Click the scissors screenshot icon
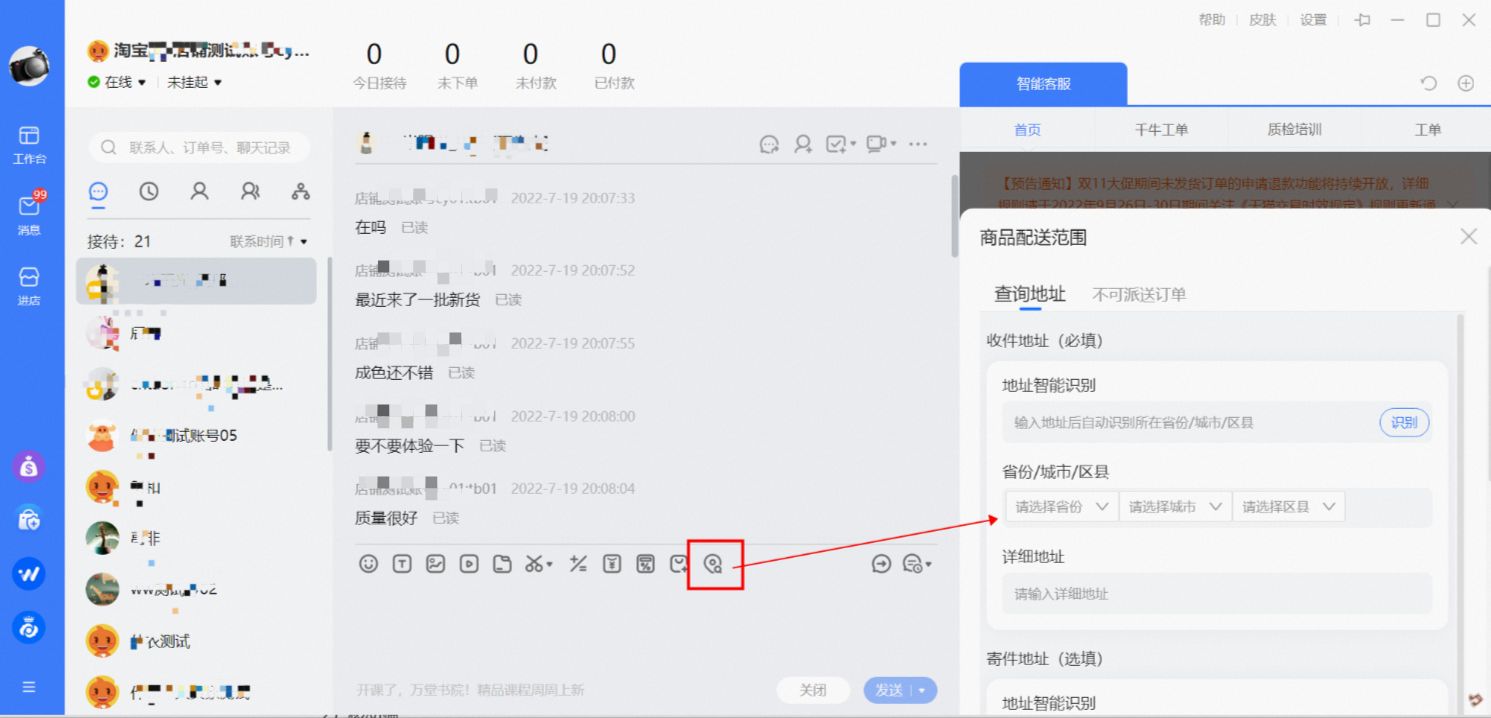The image size is (1491, 718). pos(535,564)
